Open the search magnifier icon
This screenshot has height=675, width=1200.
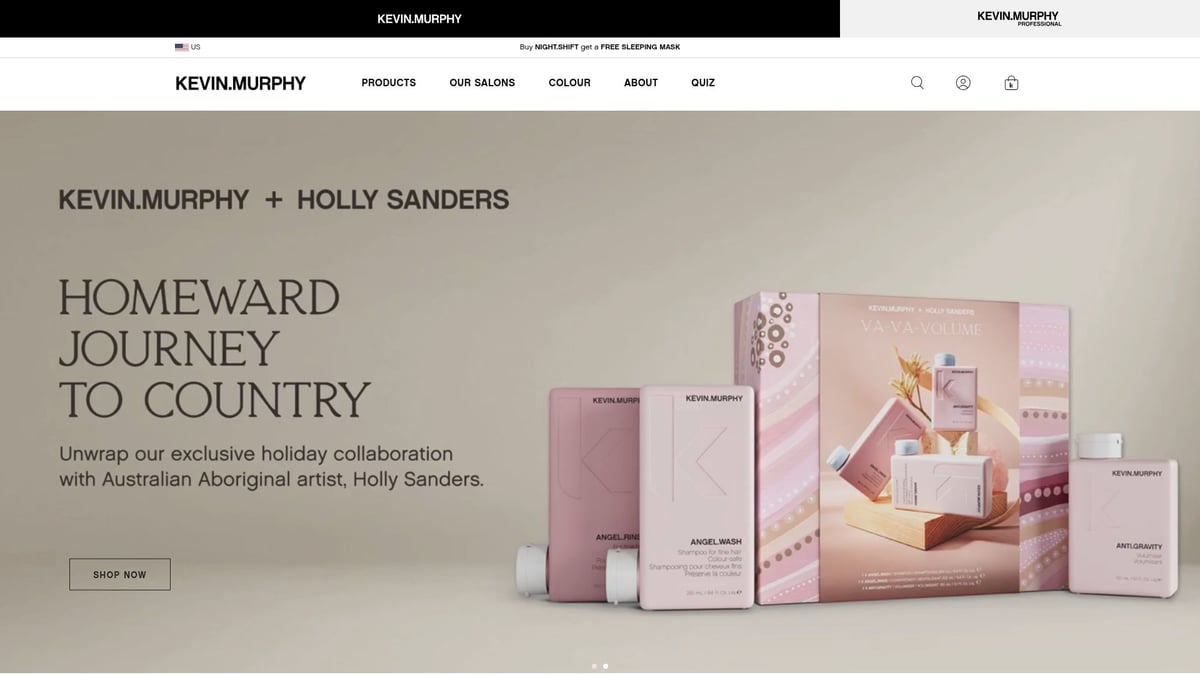point(917,83)
